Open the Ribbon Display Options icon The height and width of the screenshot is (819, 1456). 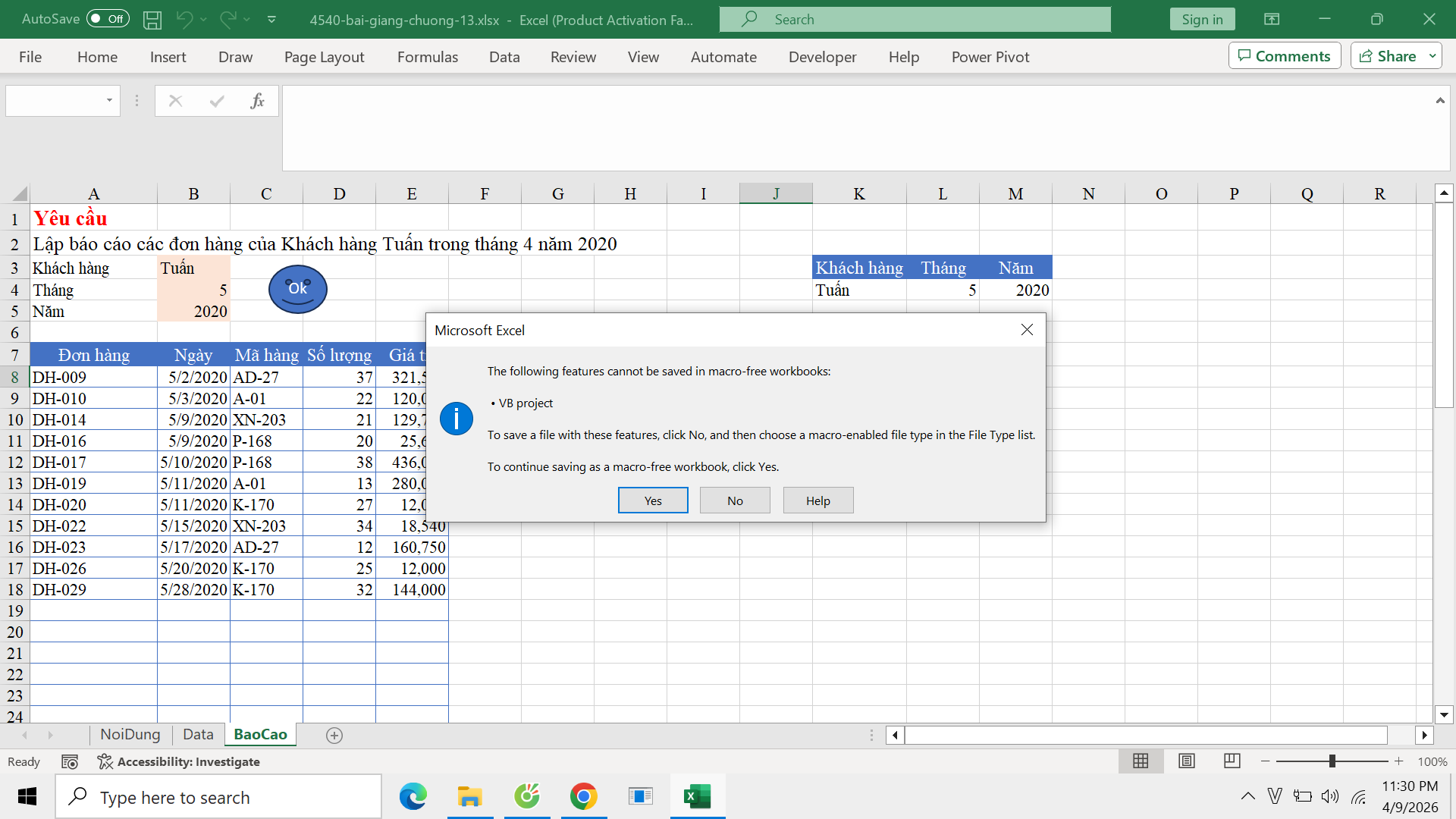1272,20
